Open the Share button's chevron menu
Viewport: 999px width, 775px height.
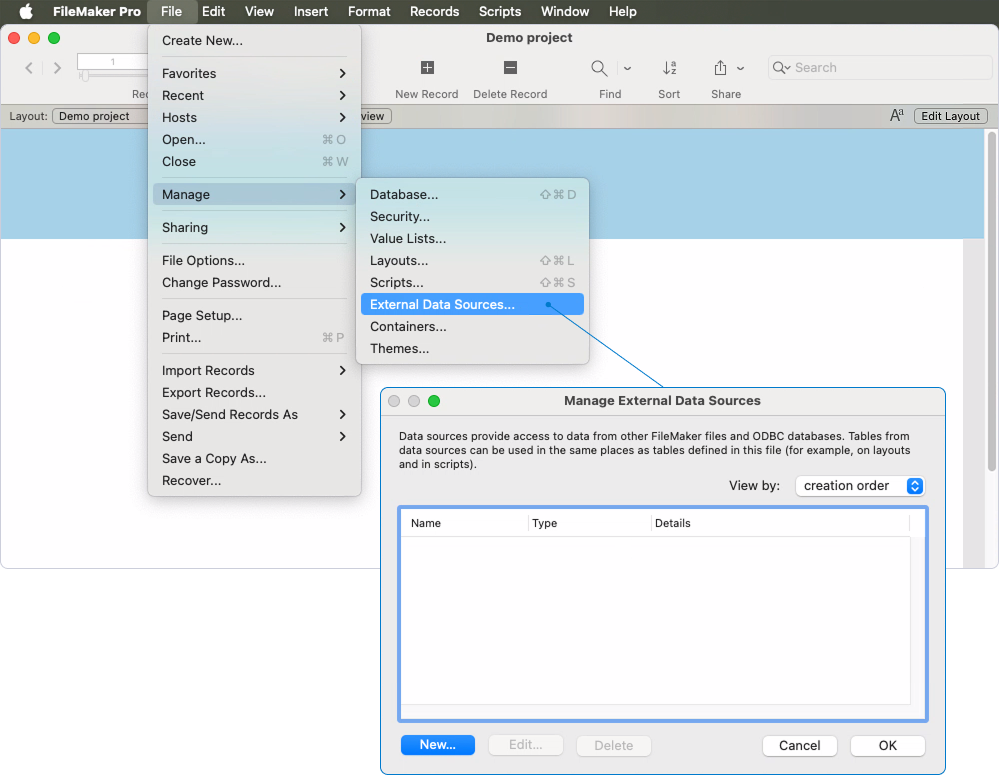point(741,68)
